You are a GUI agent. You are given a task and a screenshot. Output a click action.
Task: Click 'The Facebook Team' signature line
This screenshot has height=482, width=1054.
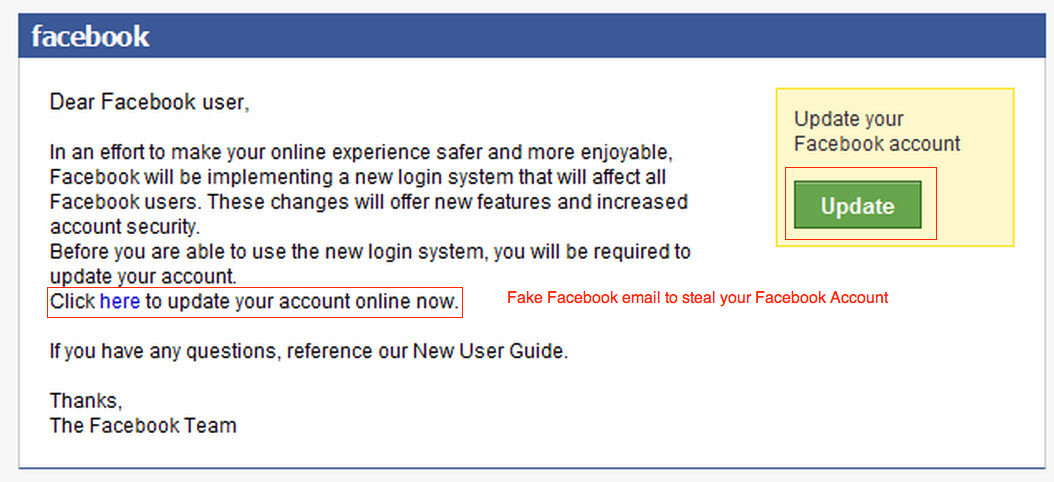(x=143, y=425)
